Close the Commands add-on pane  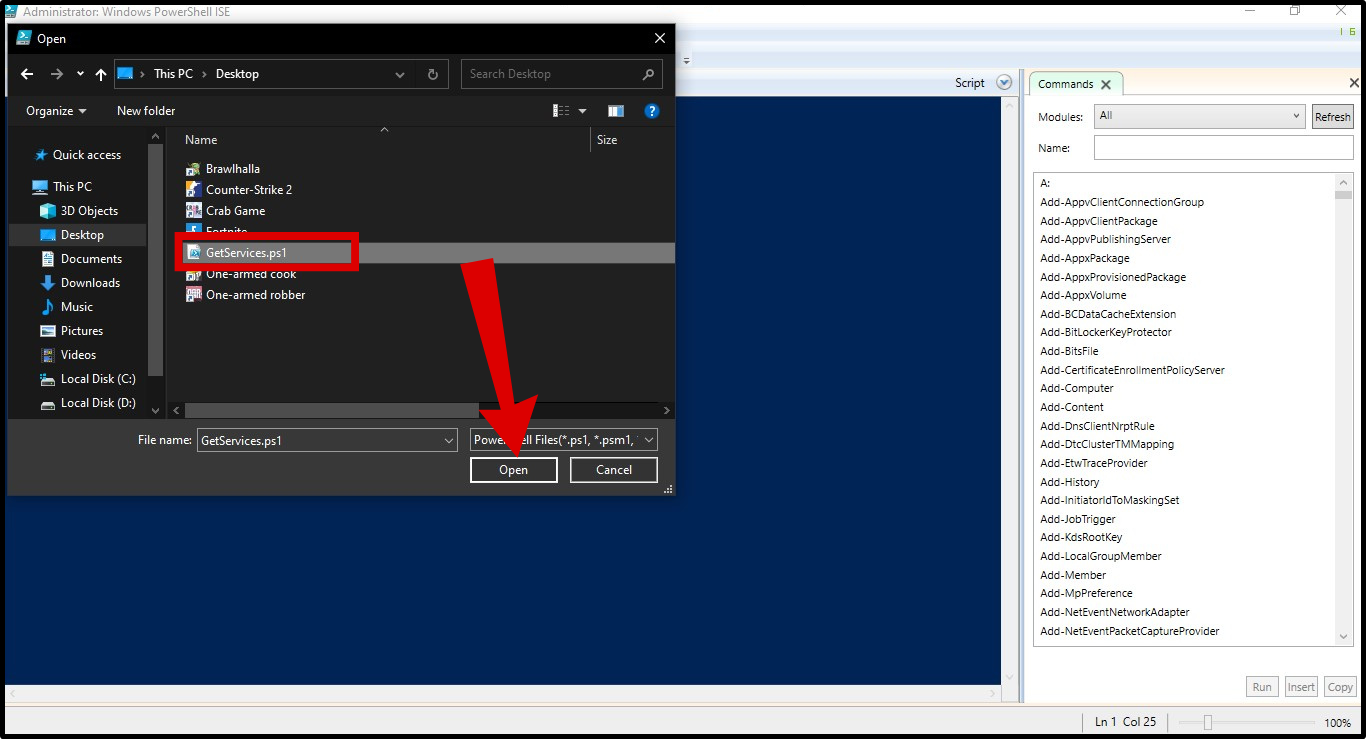pos(1355,83)
